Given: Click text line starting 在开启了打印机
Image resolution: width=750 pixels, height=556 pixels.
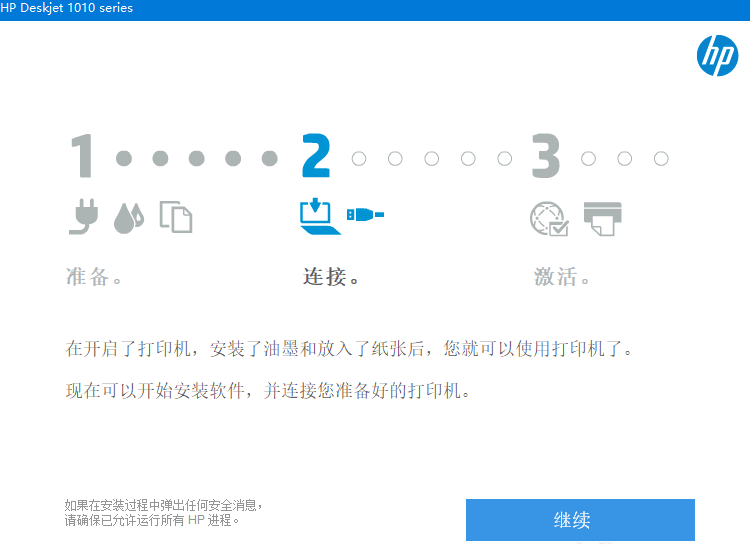Looking at the screenshot, I should pos(349,348).
